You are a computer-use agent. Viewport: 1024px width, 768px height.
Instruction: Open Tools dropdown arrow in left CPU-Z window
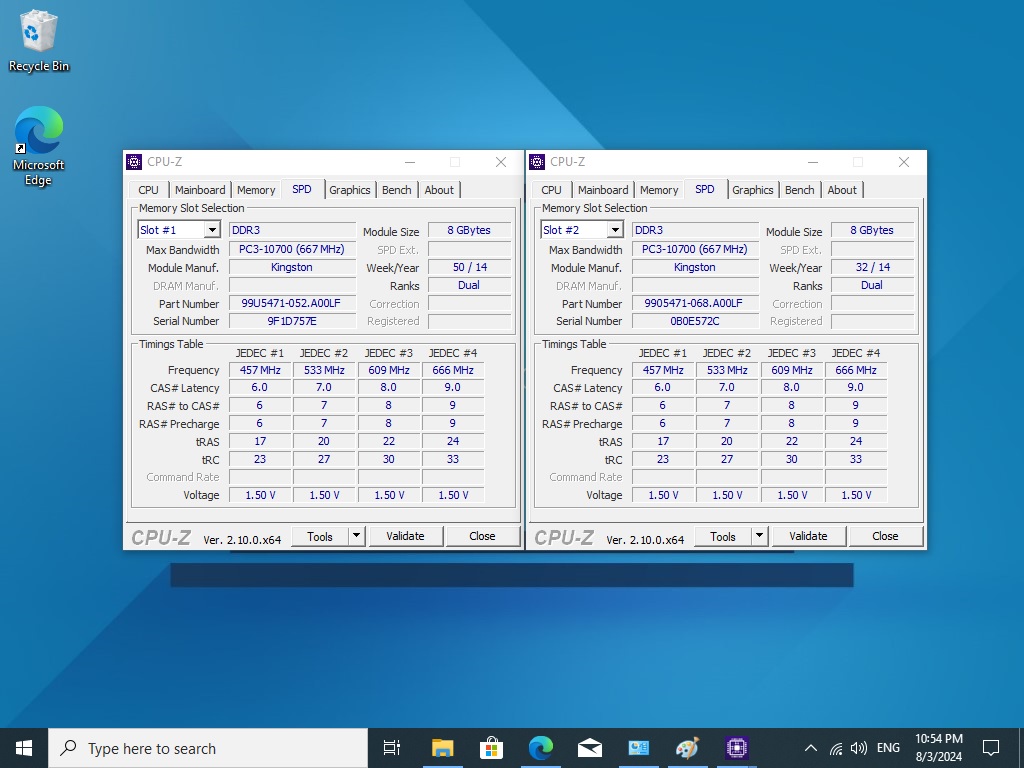point(356,536)
